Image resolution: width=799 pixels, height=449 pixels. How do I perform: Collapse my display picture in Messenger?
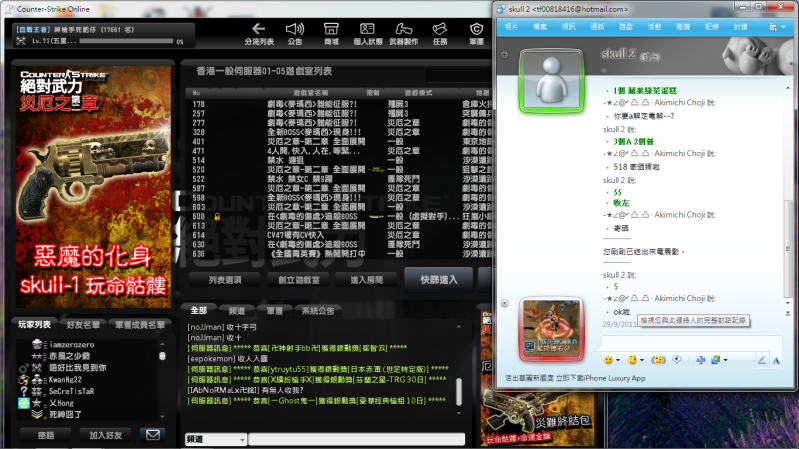click(x=504, y=303)
